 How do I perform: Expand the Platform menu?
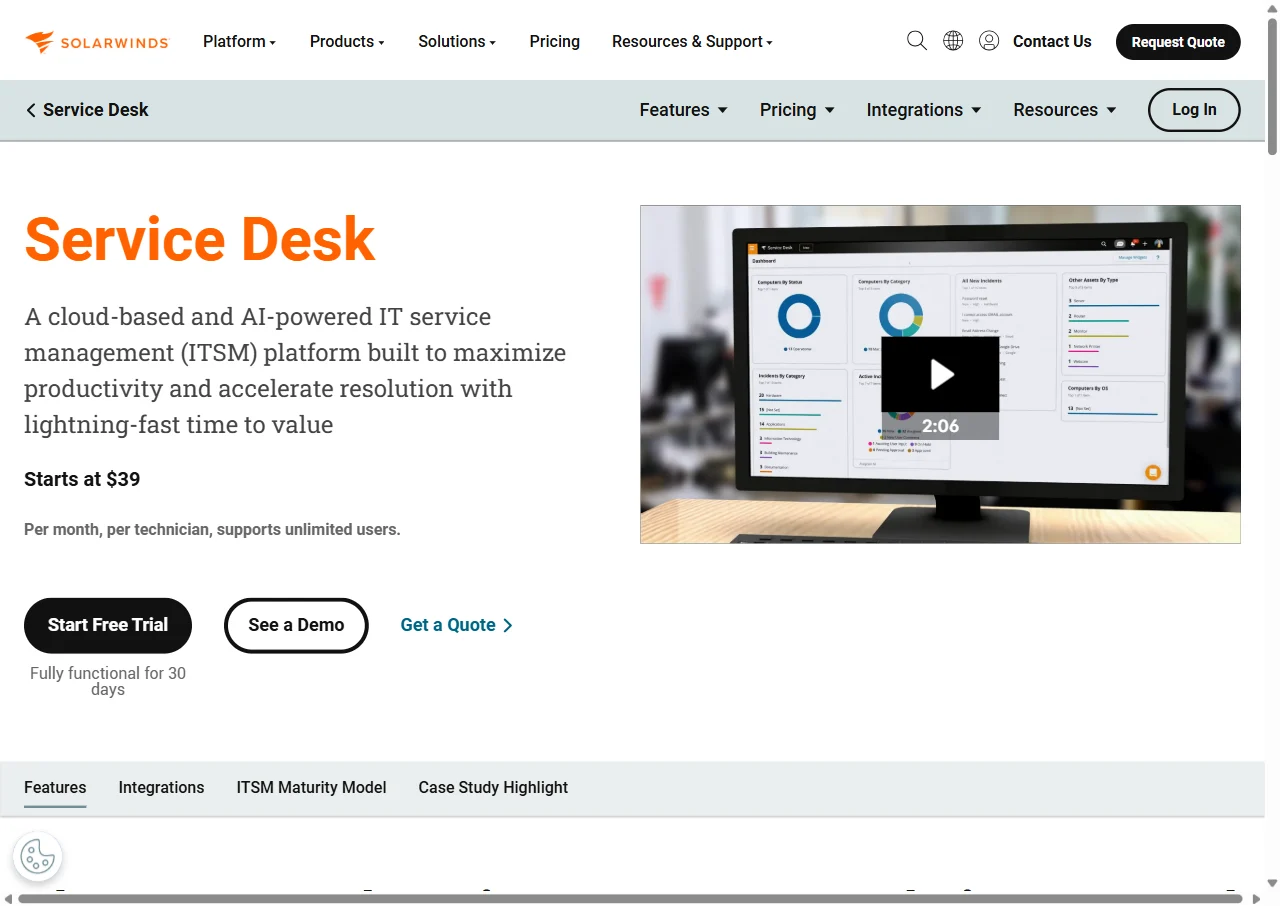tap(239, 41)
